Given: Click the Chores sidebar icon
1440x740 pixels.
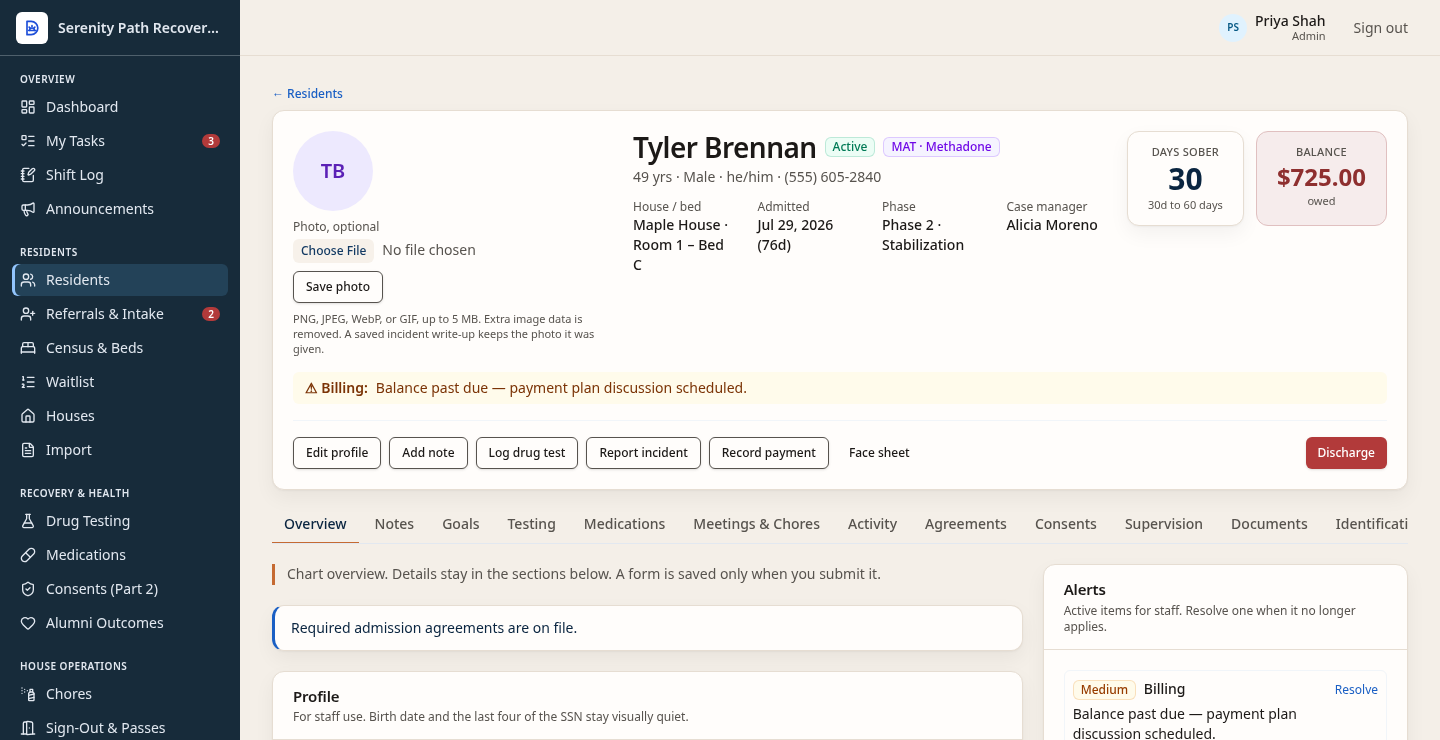Looking at the screenshot, I should 28,694.
